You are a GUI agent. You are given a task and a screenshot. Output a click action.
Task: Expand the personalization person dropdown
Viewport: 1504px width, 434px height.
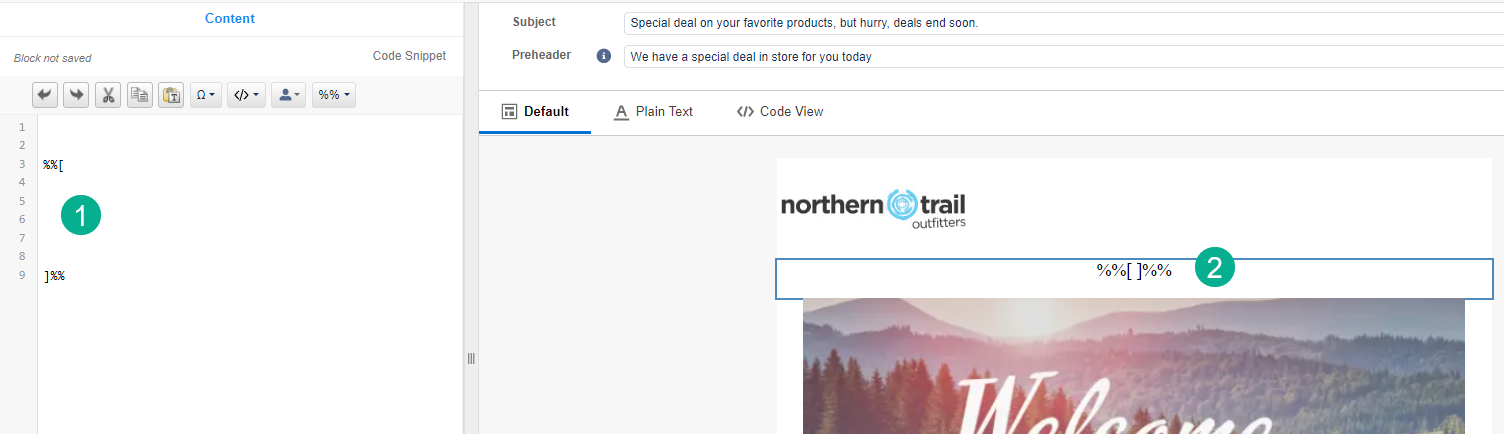click(288, 95)
